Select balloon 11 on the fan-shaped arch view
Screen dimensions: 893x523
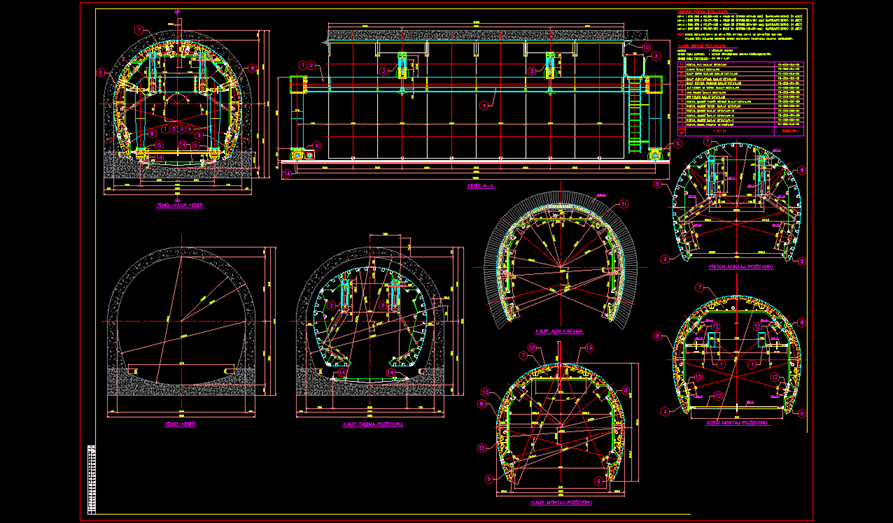pos(625,203)
